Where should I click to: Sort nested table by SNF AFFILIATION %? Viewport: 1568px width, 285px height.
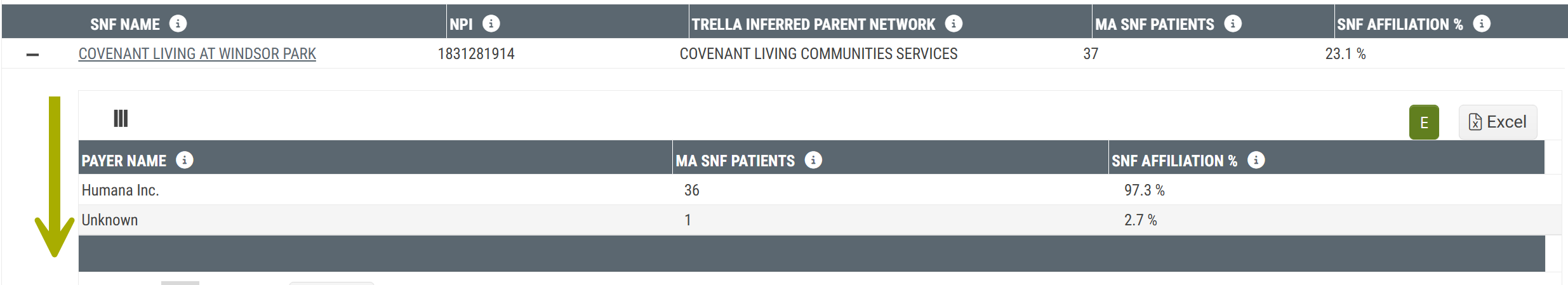1174,161
